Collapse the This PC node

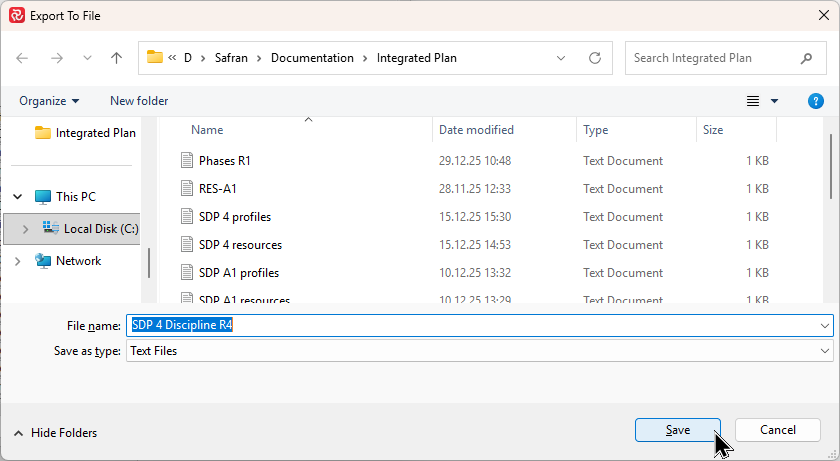click(x=18, y=197)
